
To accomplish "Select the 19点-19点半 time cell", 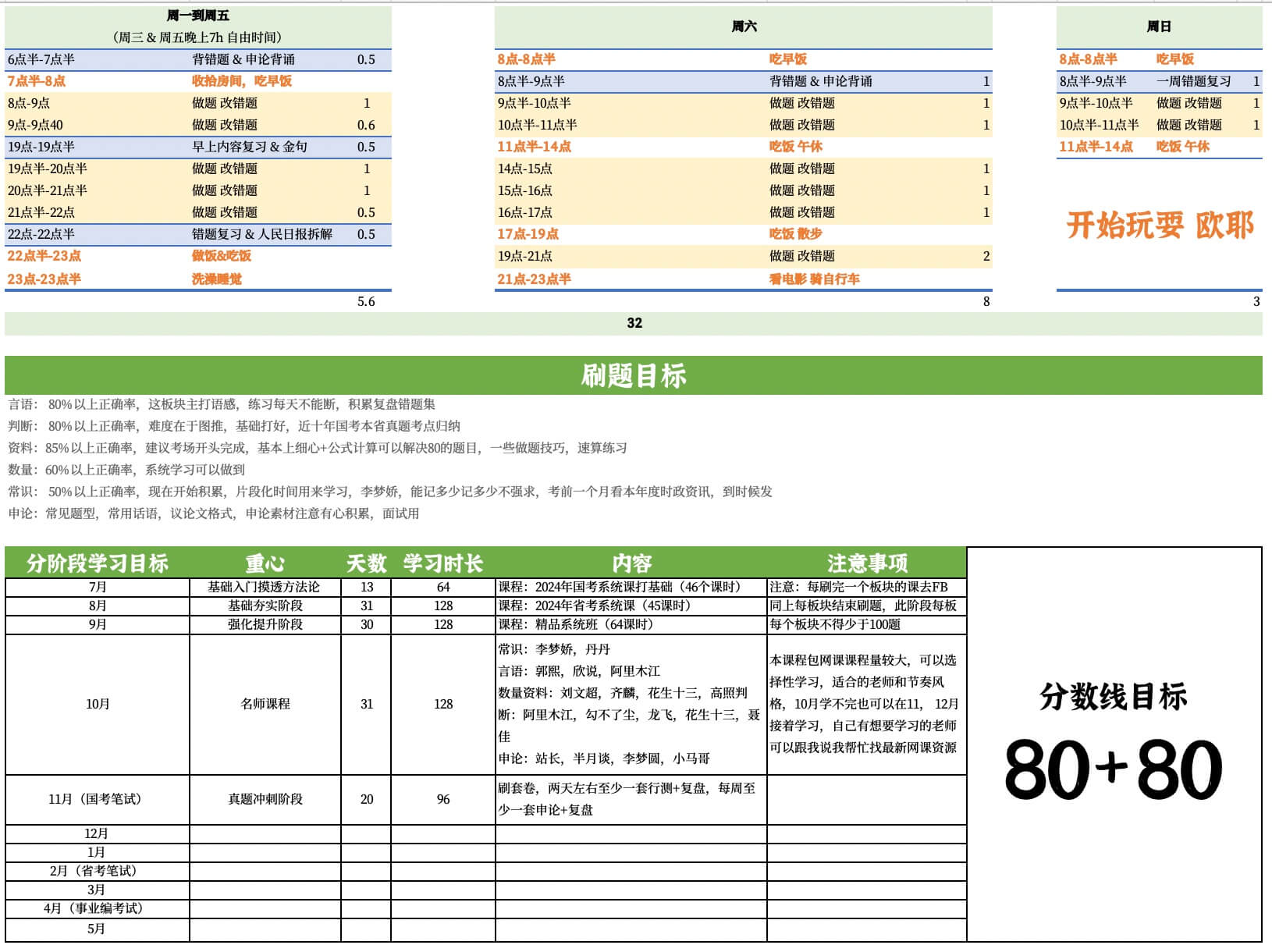I will [x=41, y=147].
